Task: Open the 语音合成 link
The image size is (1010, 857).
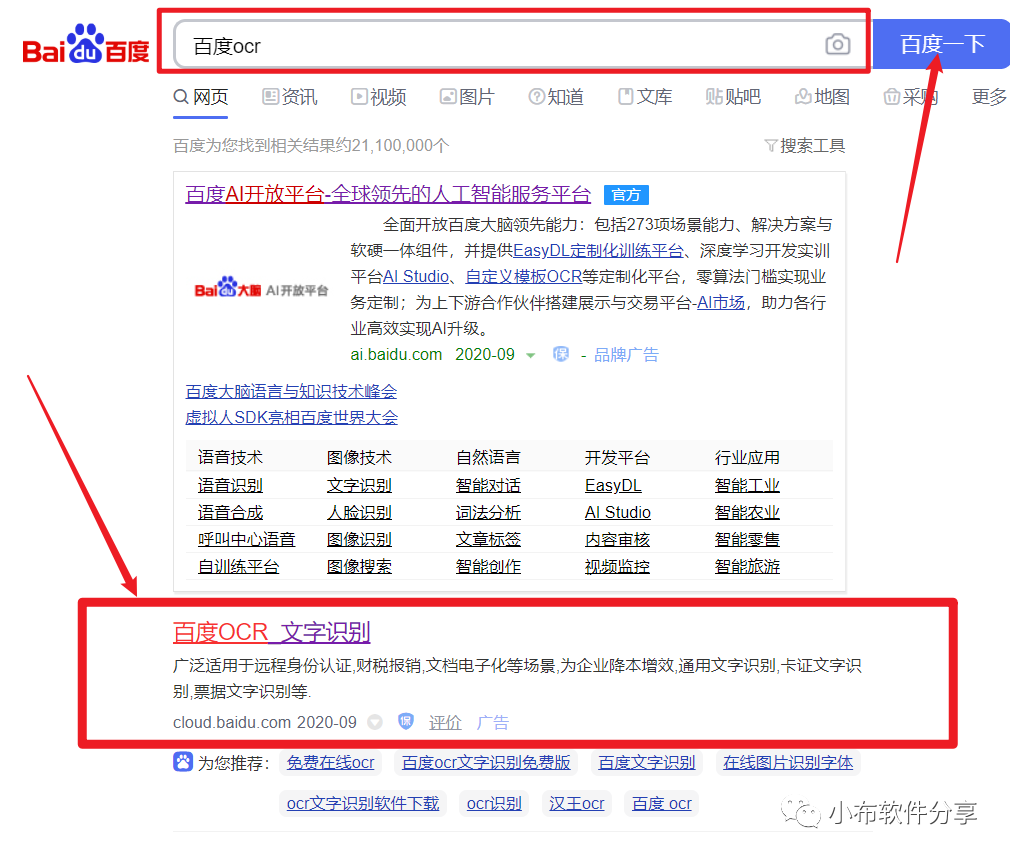Action: (x=230, y=512)
